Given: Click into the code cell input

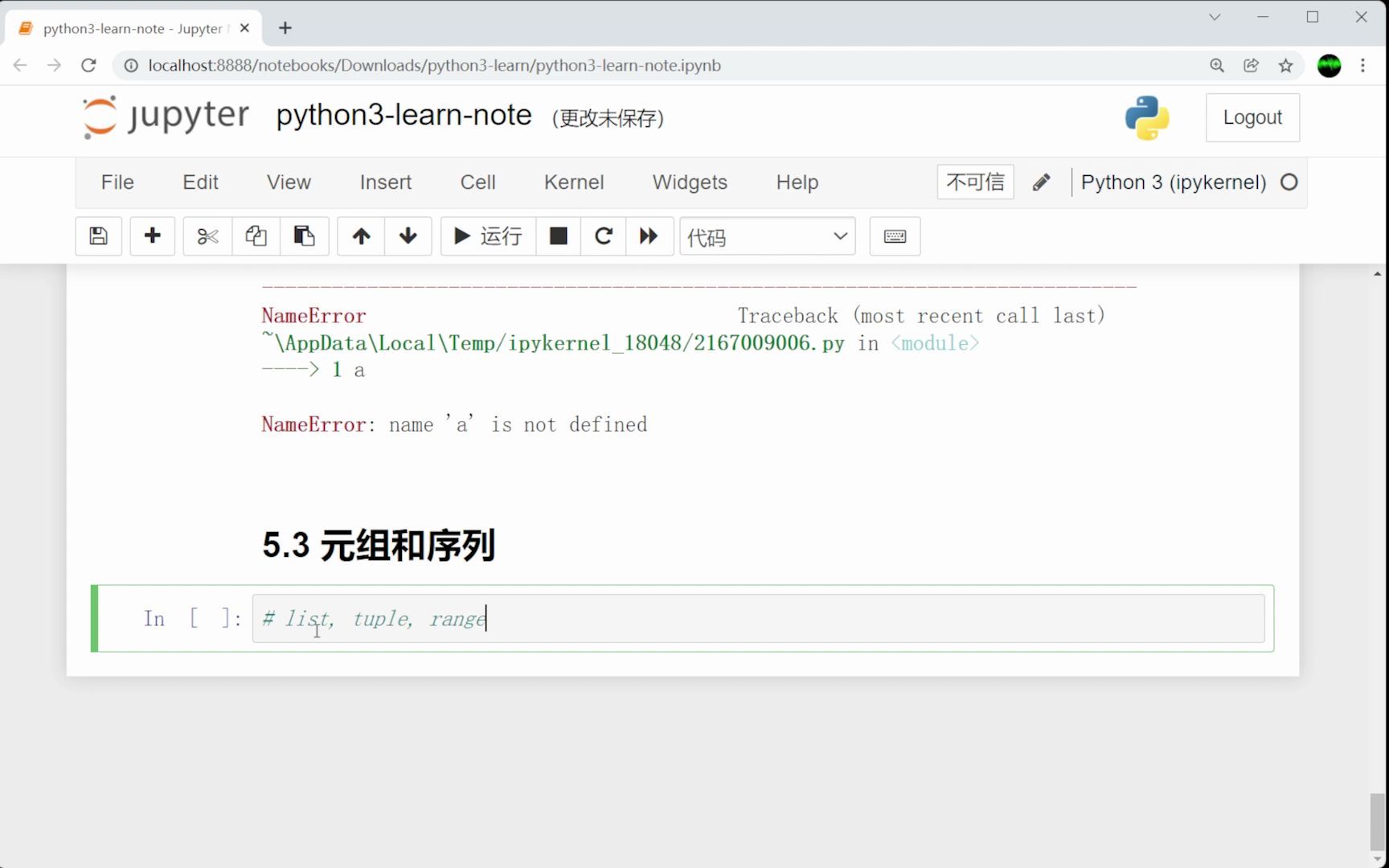Looking at the screenshot, I should coord(758,618).
